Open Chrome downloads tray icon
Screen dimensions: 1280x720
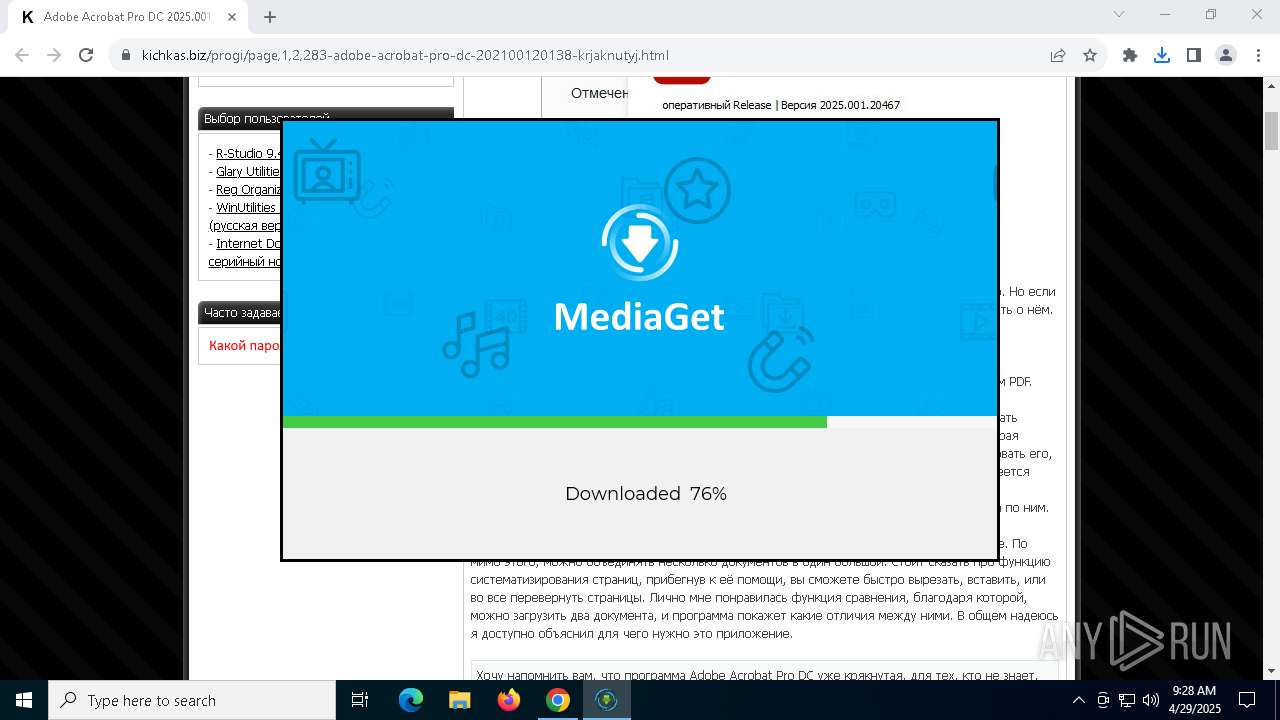[1162, 55]
